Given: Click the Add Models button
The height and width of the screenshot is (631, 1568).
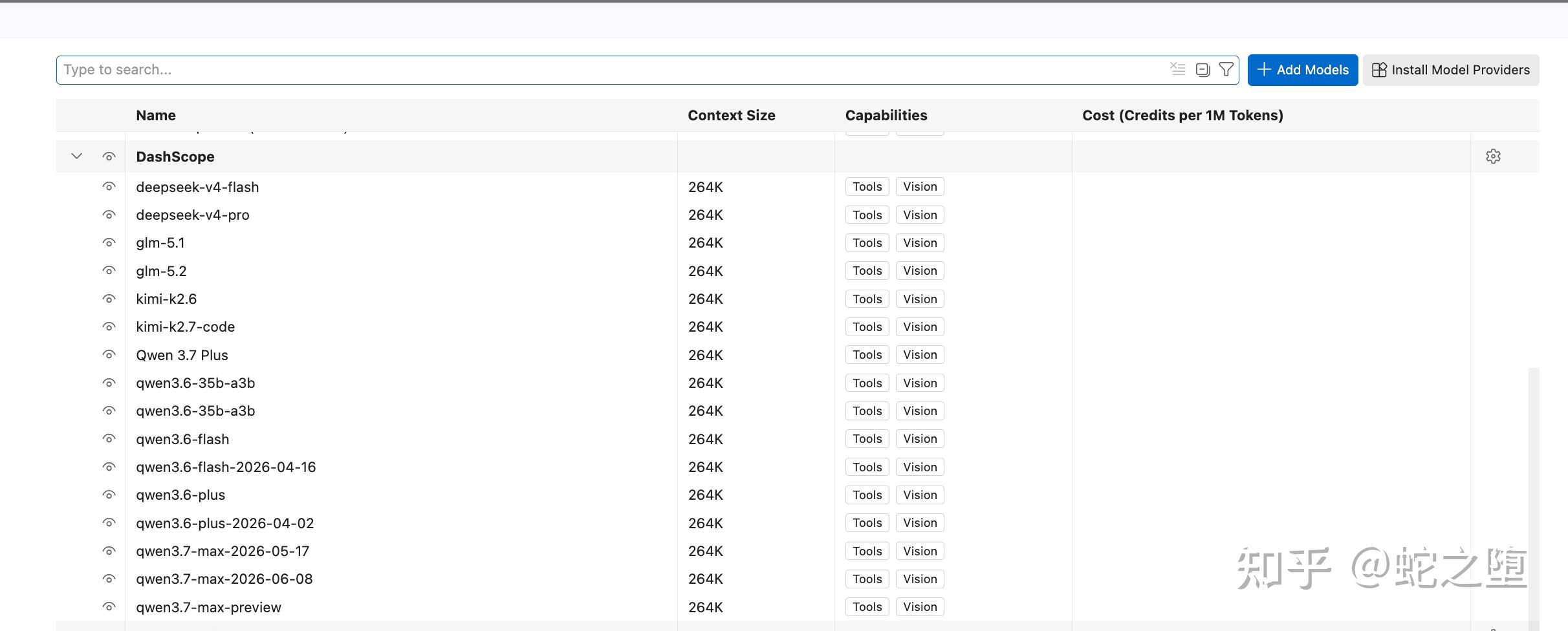Looking at the screenshot, I should coord(1302,70).
